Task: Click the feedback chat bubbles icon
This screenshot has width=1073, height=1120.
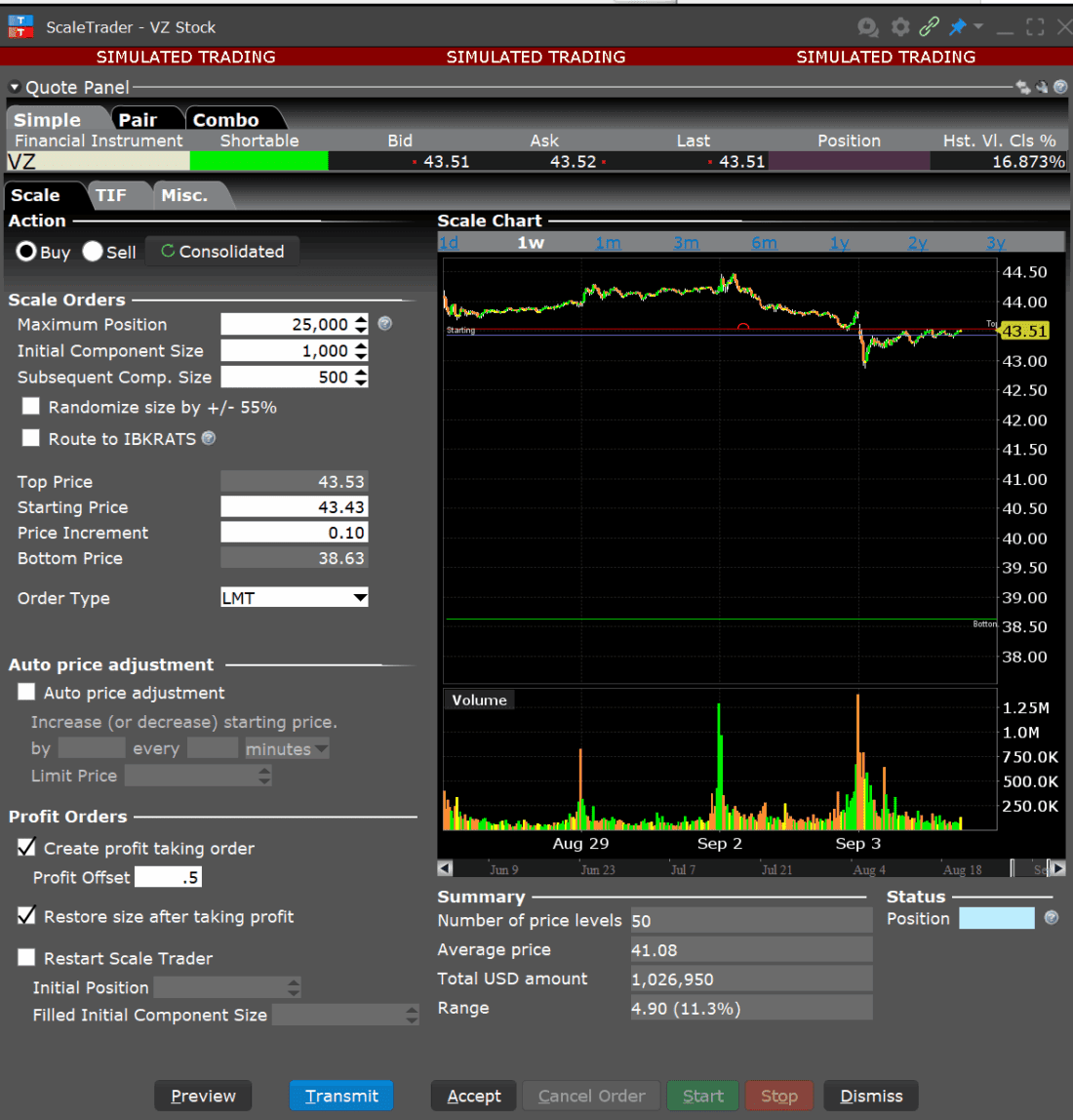Action: pyautogui.click(x=867, y=27)
